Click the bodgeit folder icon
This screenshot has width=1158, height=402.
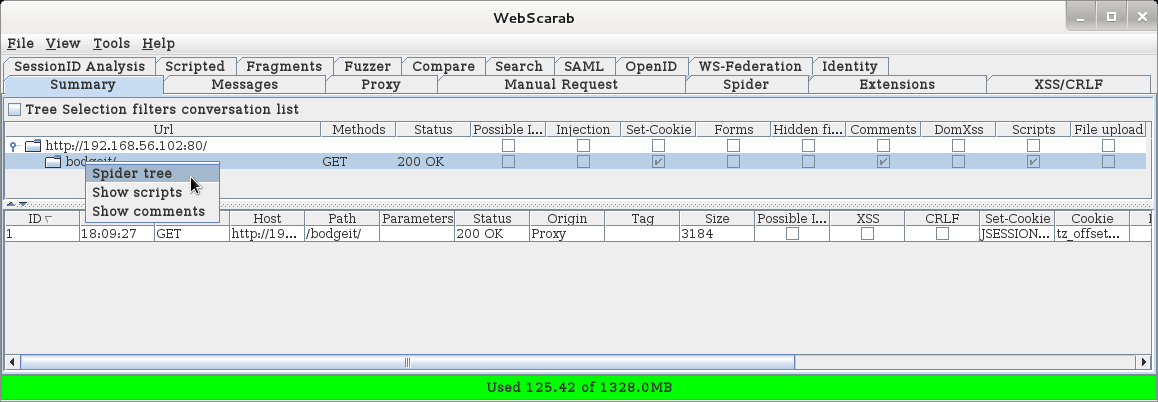52,161
